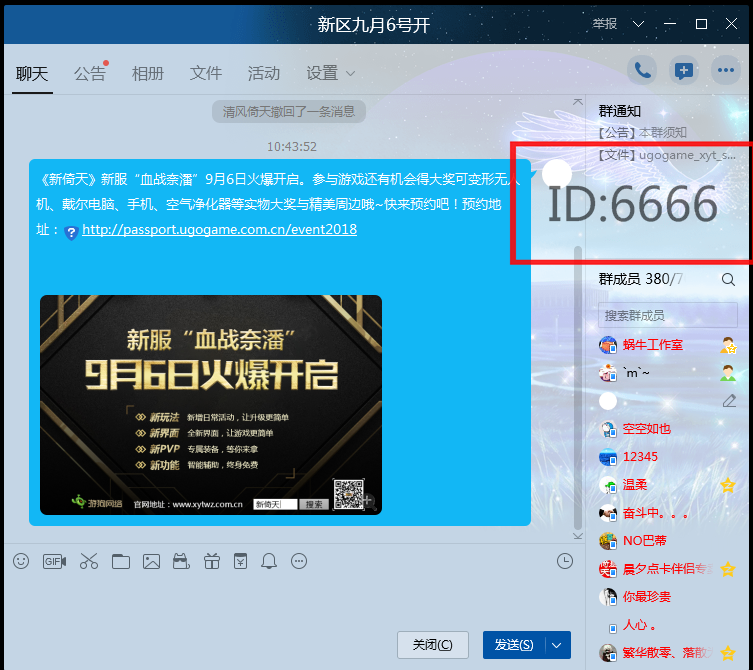This screenshot has width=753, height=670.
Task: Click the 发送(S) send button
Action: 514,645
